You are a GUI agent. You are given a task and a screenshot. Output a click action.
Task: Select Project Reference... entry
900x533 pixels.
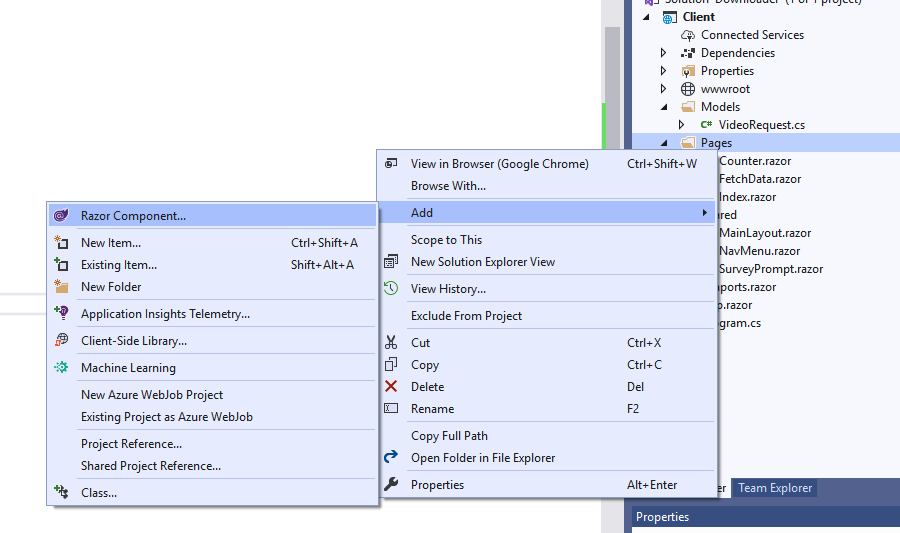(212, 443)
